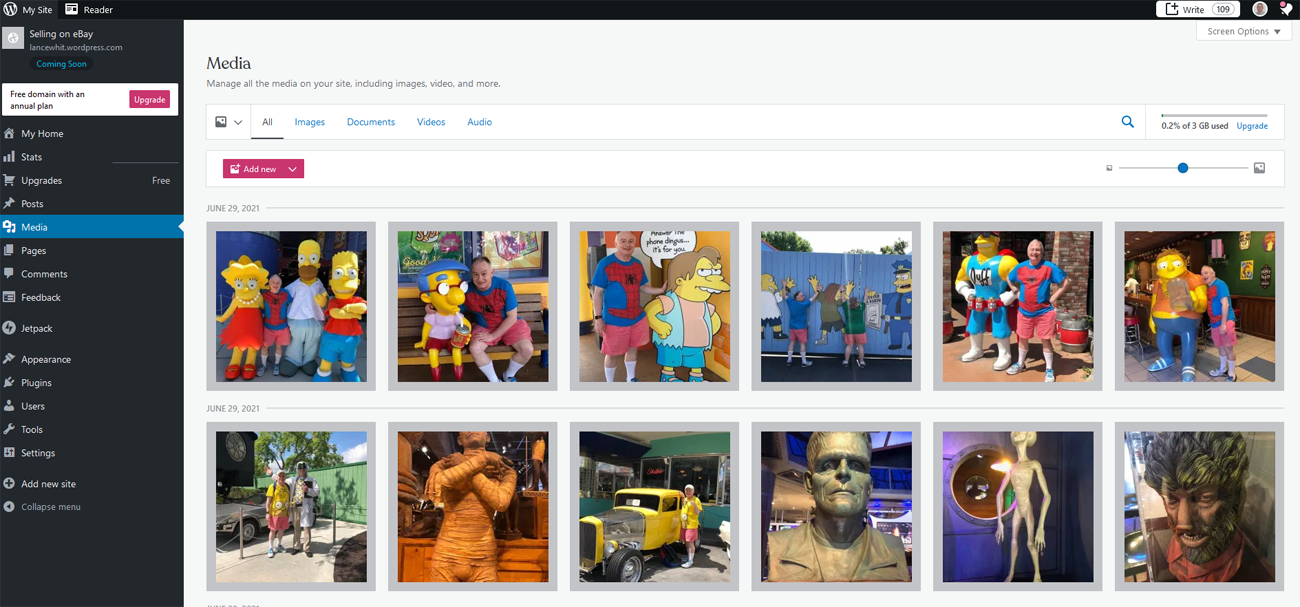Click the 109 drafts count badge

pos(1223,9)
